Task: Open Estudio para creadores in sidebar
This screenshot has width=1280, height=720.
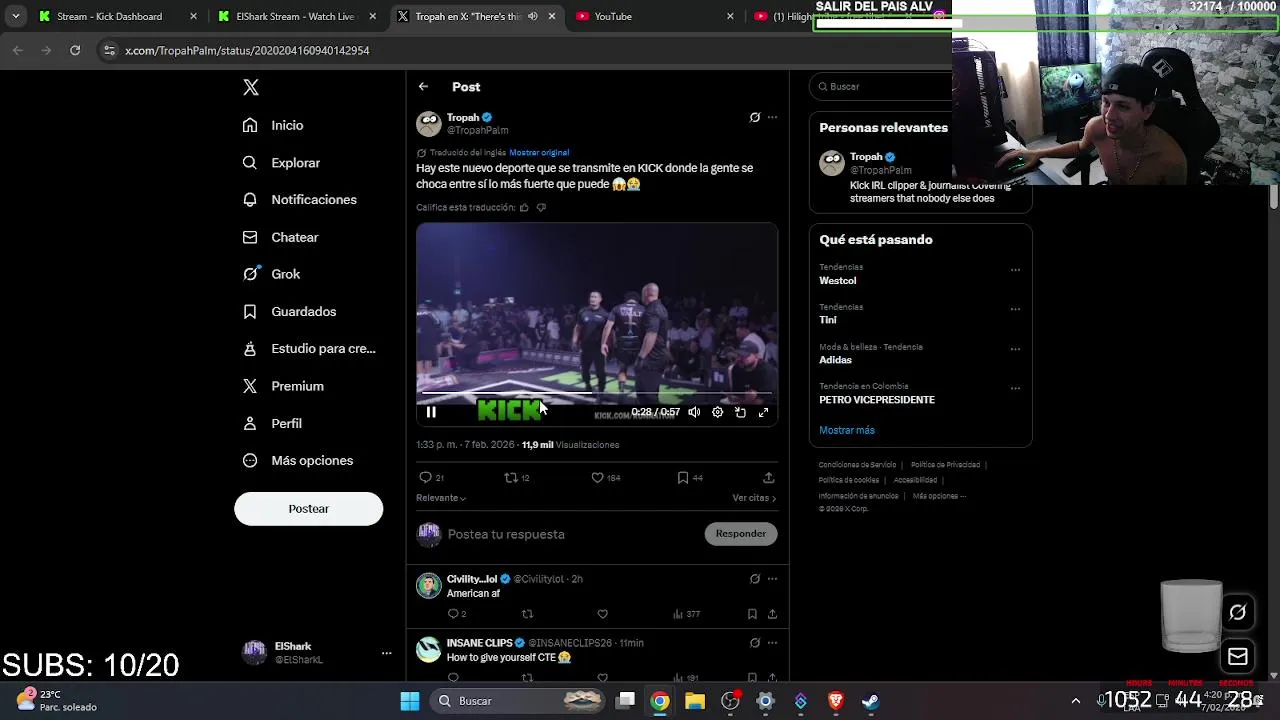Action: pos(309,348)
